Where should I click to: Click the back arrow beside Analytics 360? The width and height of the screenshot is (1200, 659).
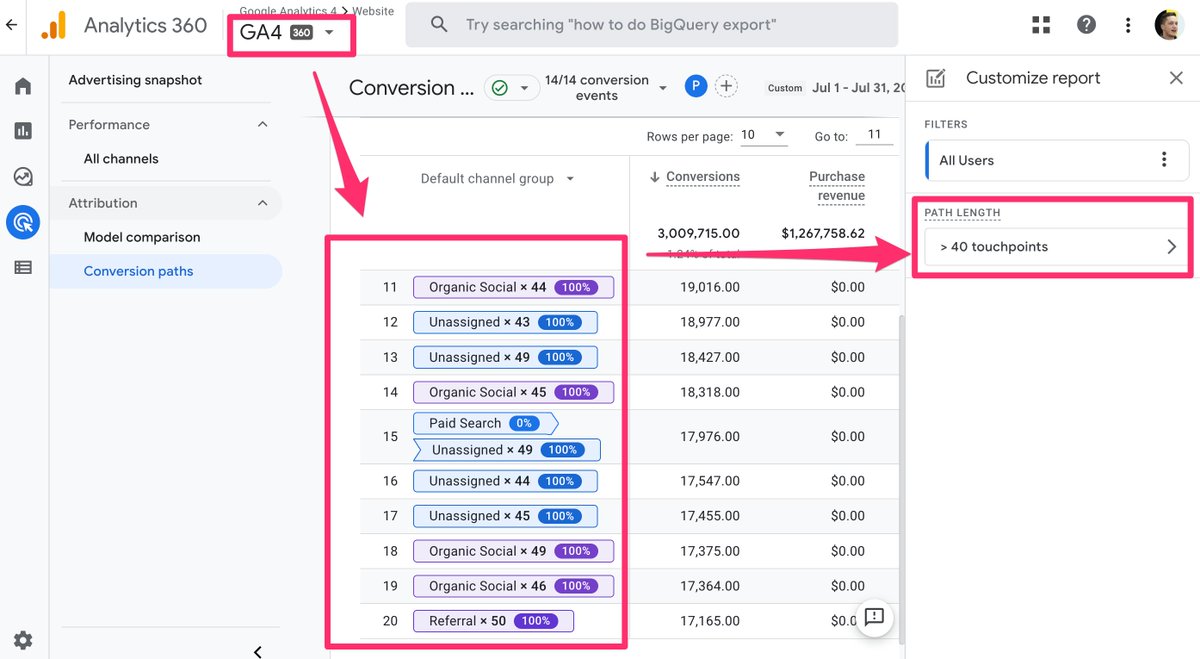(x=11, y=24)
